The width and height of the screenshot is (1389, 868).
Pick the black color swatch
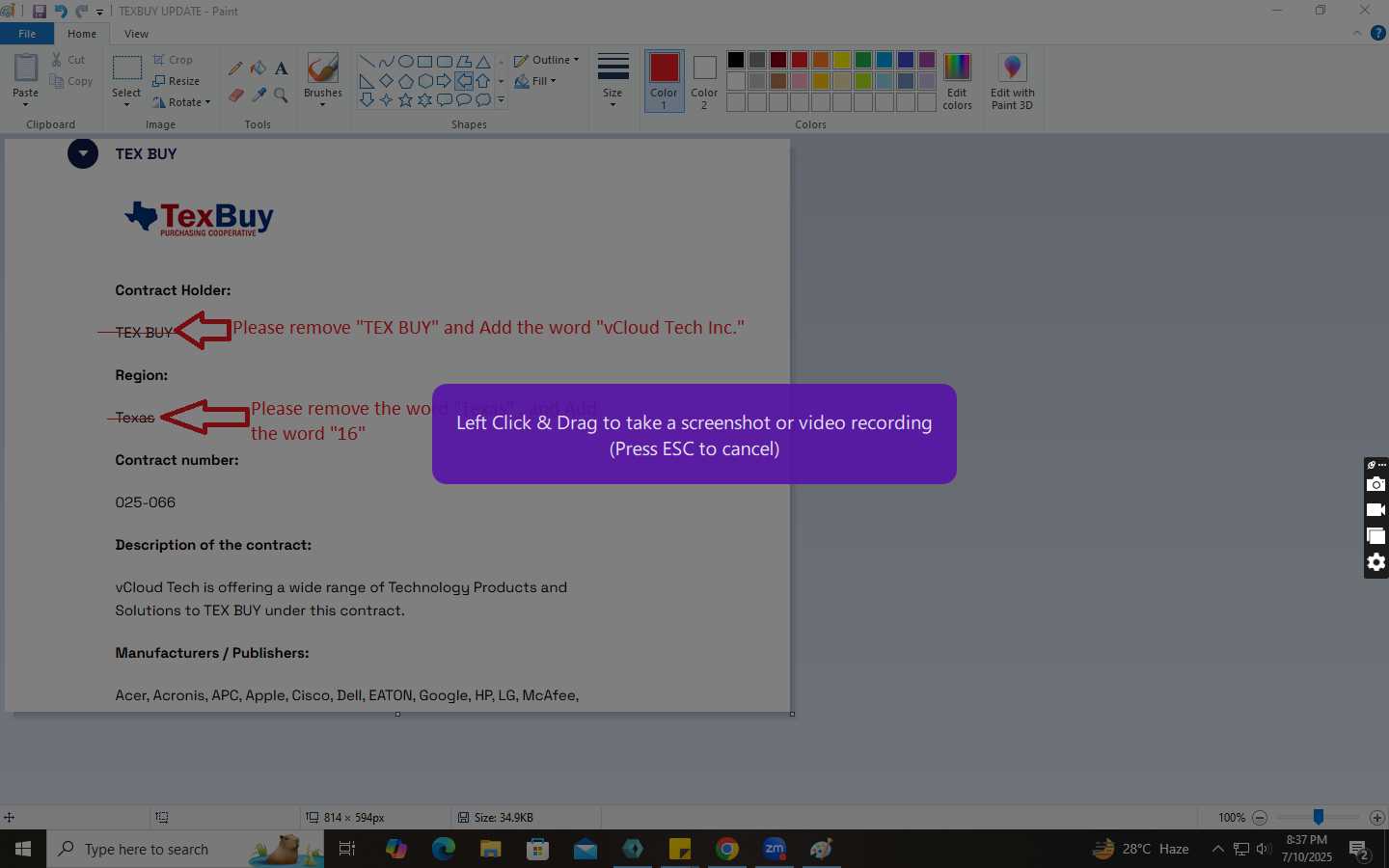coord(736,60)
